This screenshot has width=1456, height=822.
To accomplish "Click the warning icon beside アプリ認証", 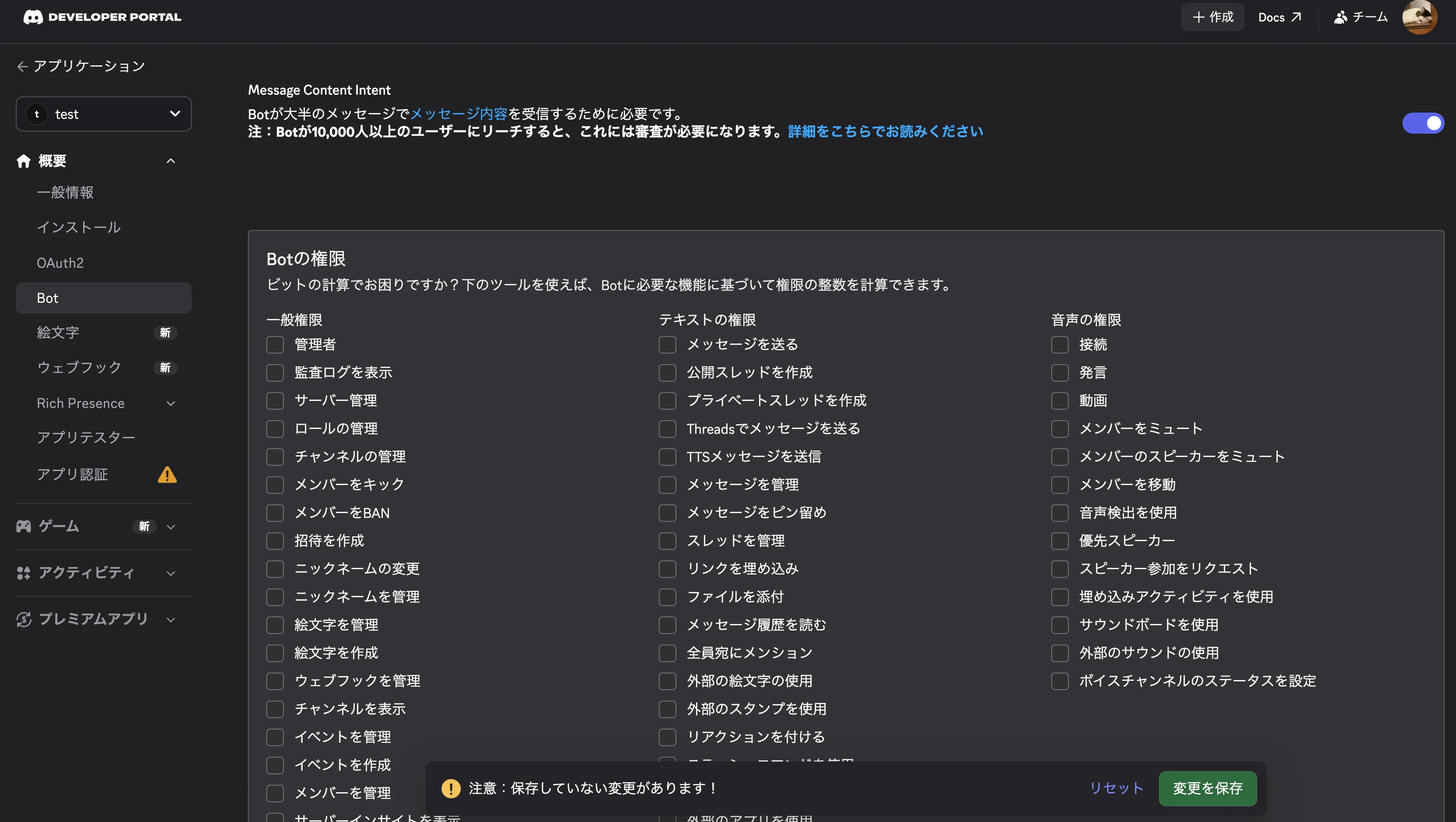I will coord(167,475).
